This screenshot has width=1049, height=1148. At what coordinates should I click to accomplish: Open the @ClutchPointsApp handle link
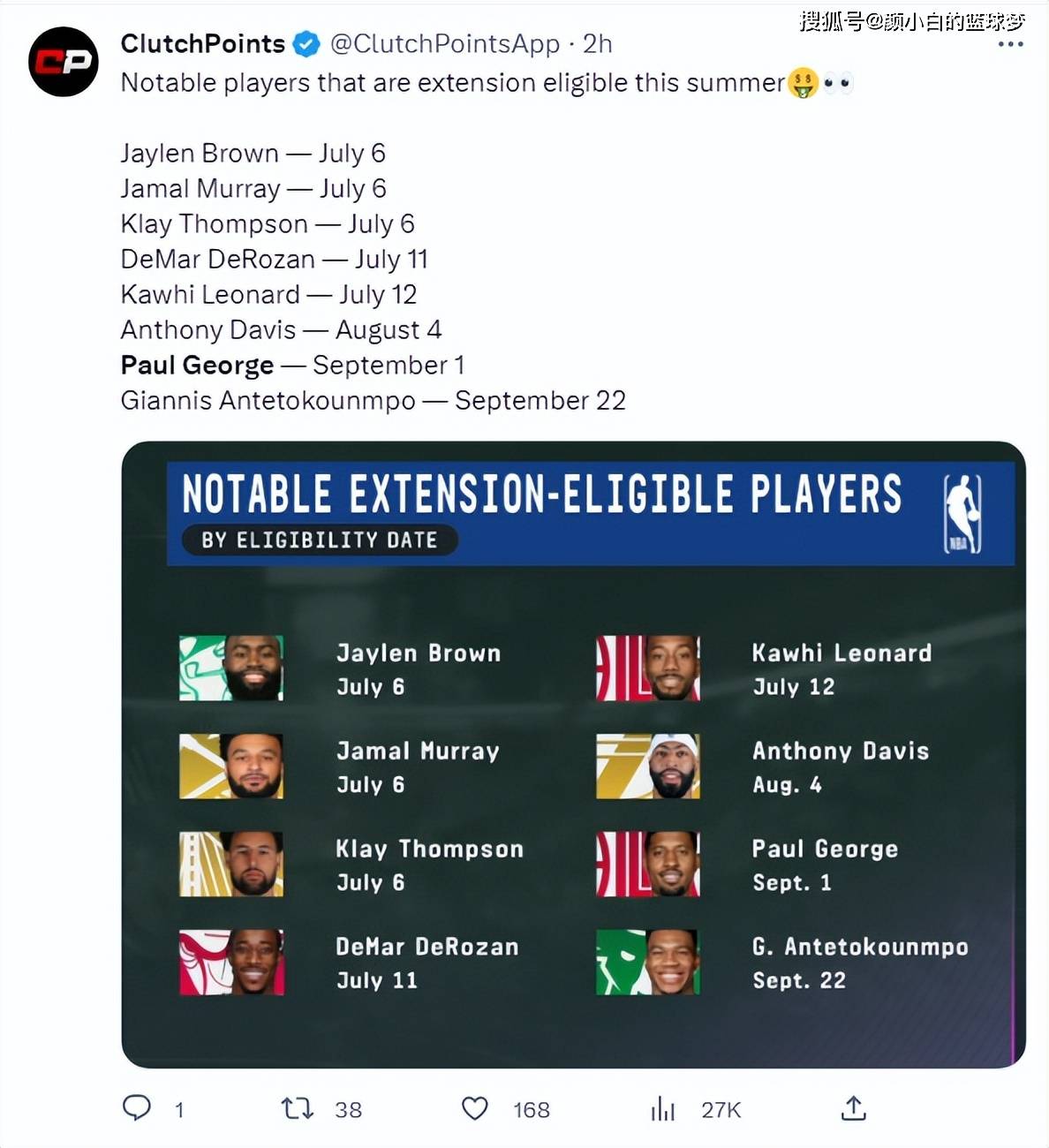[445, 43]
